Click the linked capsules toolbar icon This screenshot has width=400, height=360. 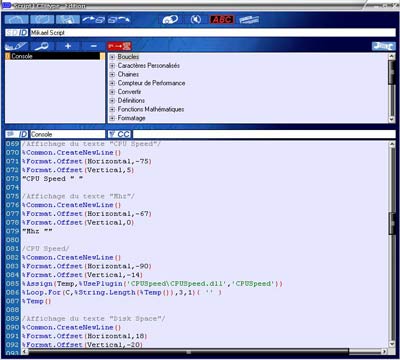(170, 20)
